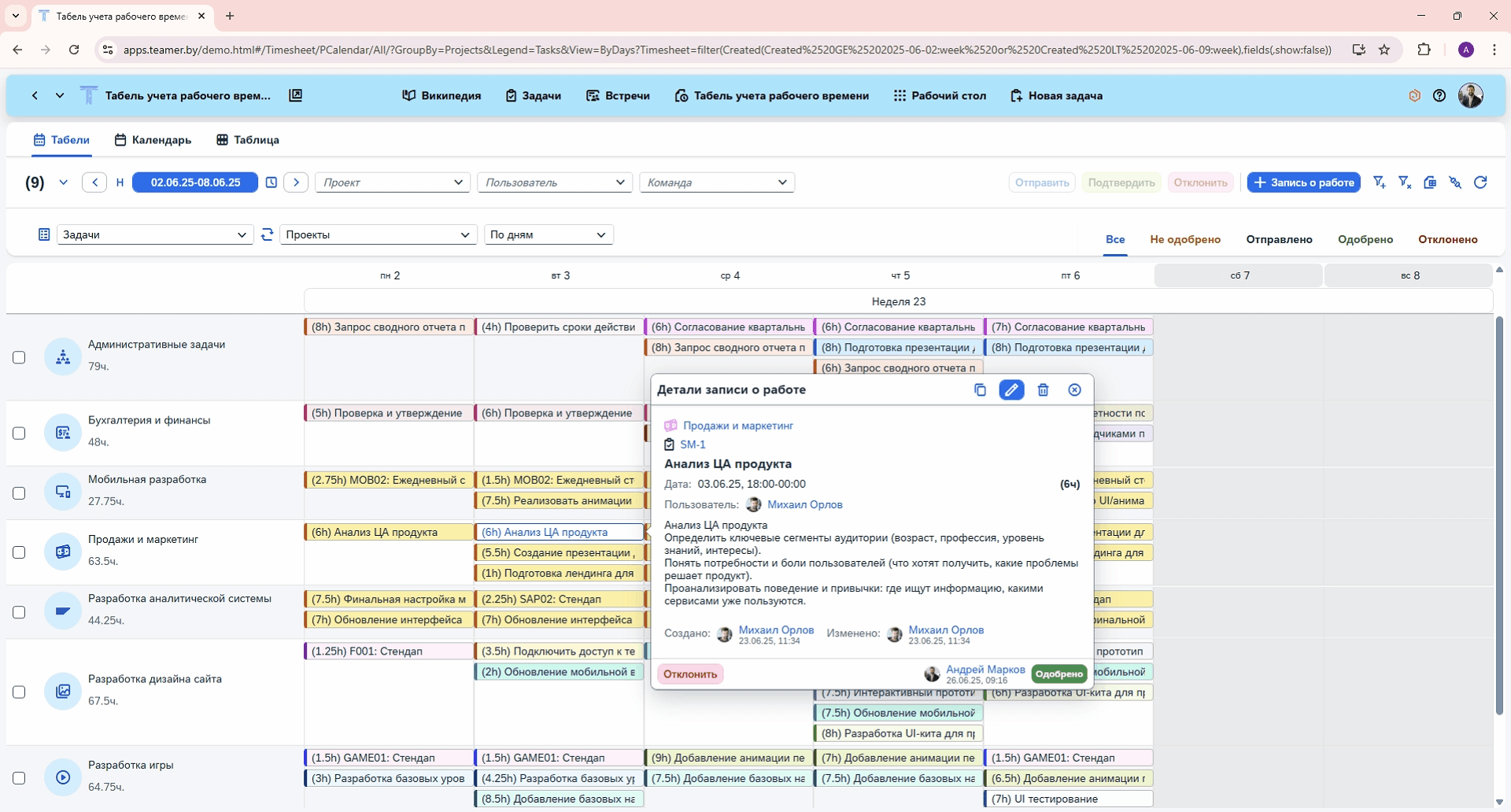
Task: Click the swap grouping arrows icon
Action: click(268, 234)
